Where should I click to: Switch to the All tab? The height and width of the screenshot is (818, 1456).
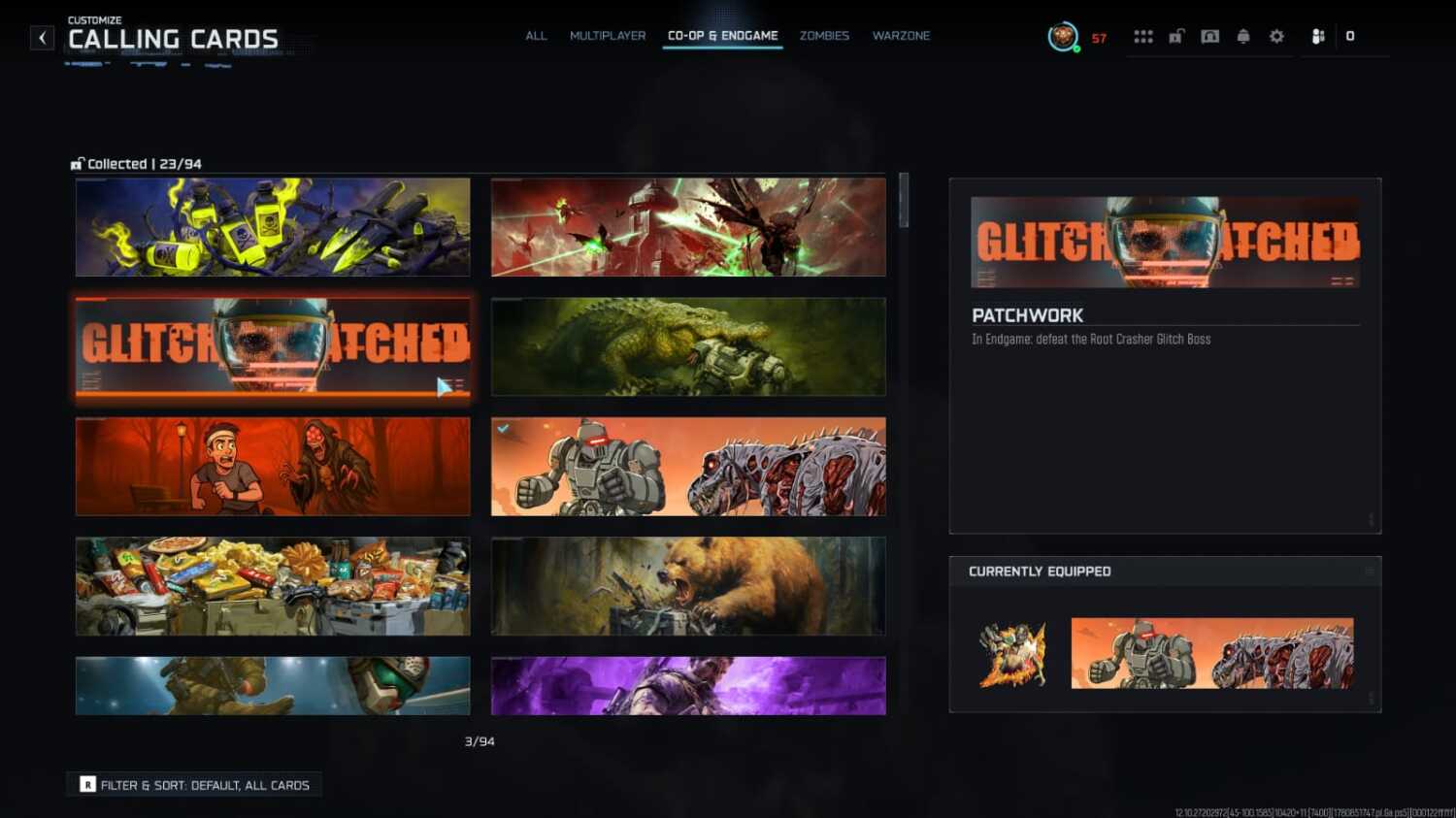[x=536, y=36]
